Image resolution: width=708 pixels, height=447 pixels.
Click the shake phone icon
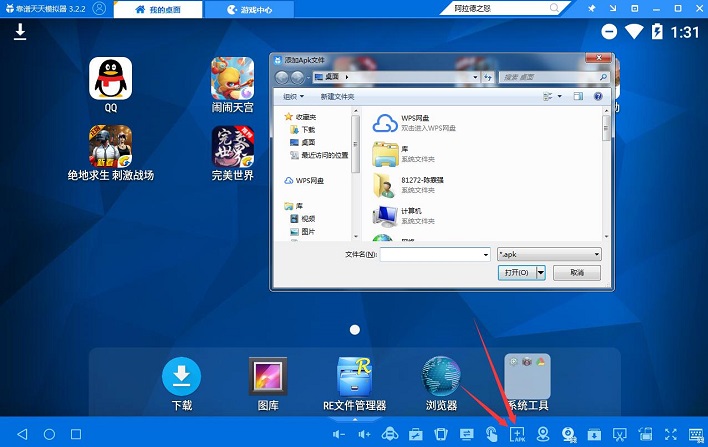coord(441,434)
